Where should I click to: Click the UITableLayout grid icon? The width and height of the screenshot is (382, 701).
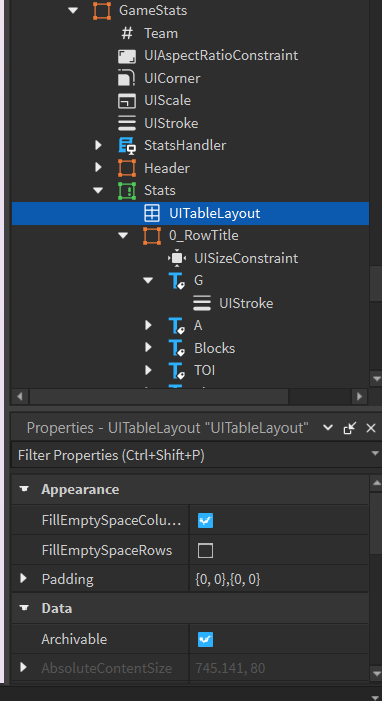point(152,213)
